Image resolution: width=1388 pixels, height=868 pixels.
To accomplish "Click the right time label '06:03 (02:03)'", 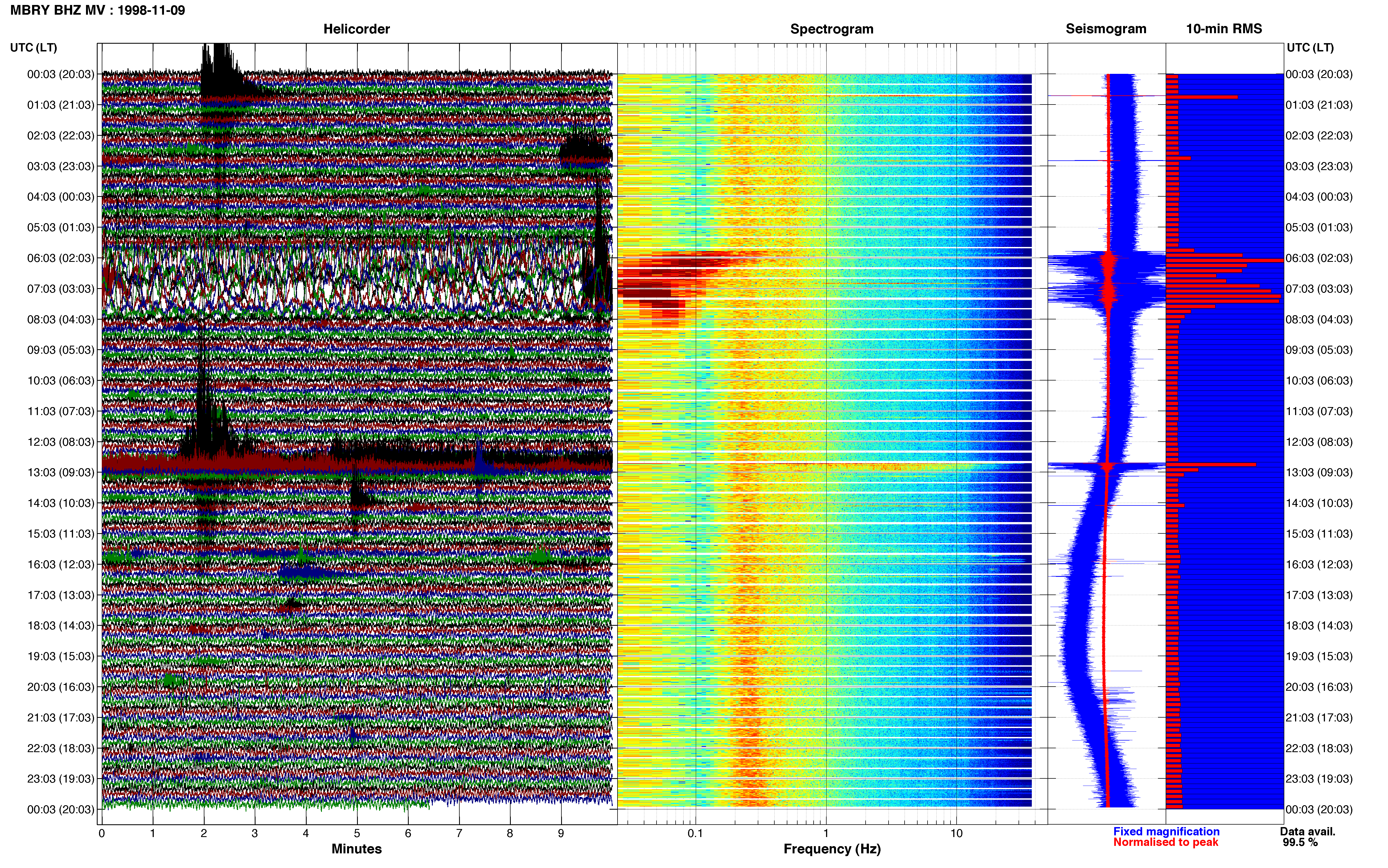I will tap(1319, 258).
